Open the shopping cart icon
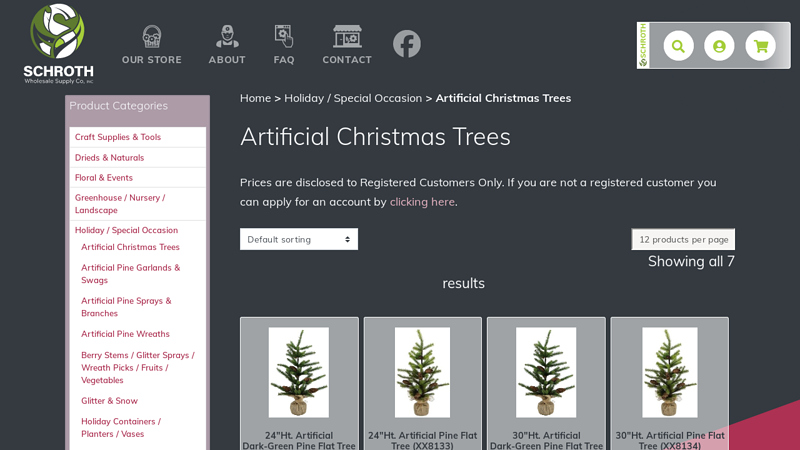 [760, 46]
